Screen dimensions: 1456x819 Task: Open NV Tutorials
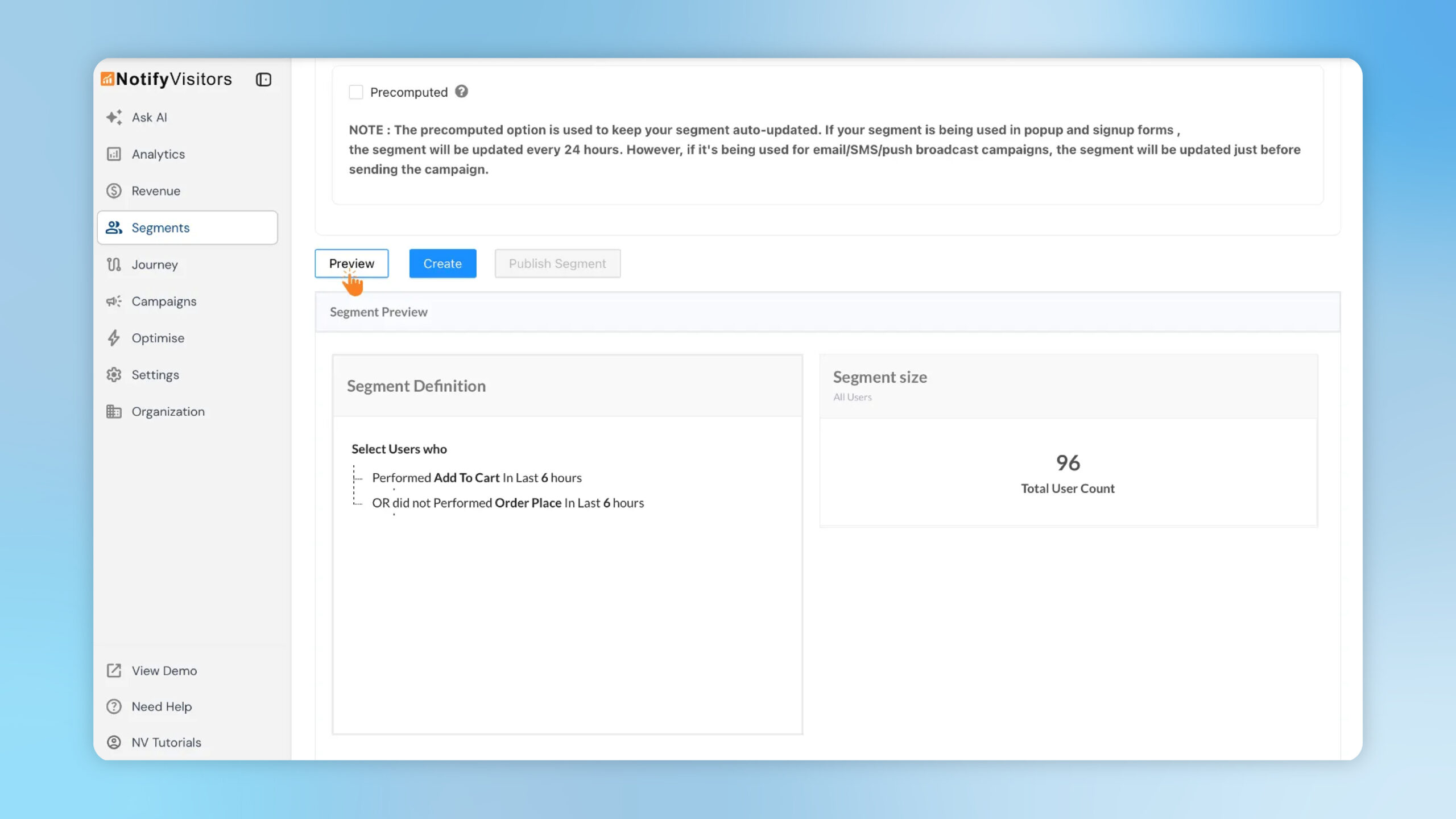pos(166,742)
